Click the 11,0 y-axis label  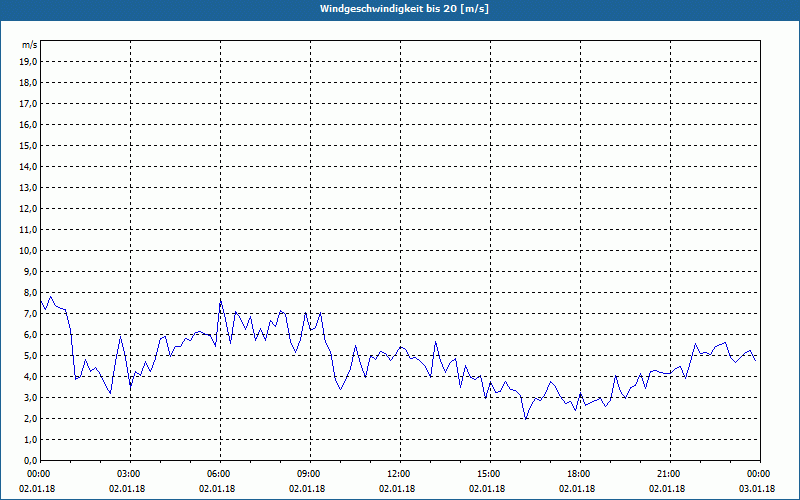tap(28, 230)
